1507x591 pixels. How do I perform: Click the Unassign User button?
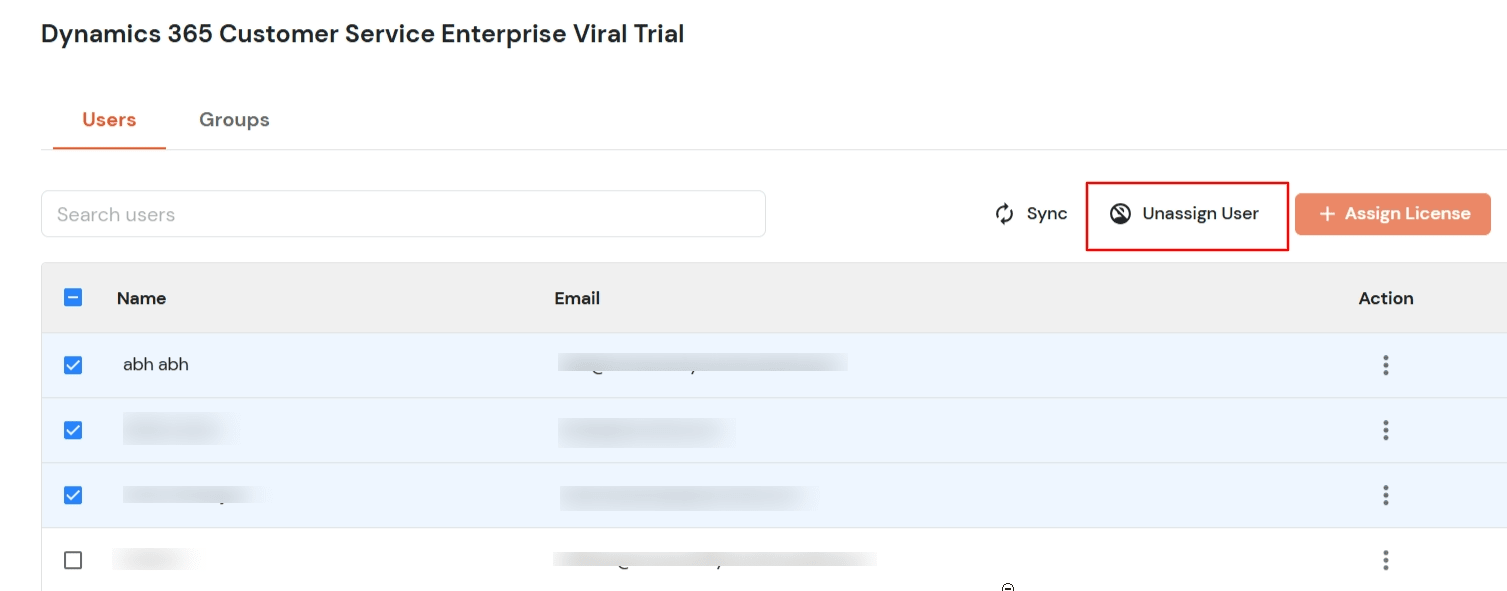click(1186, 213)
